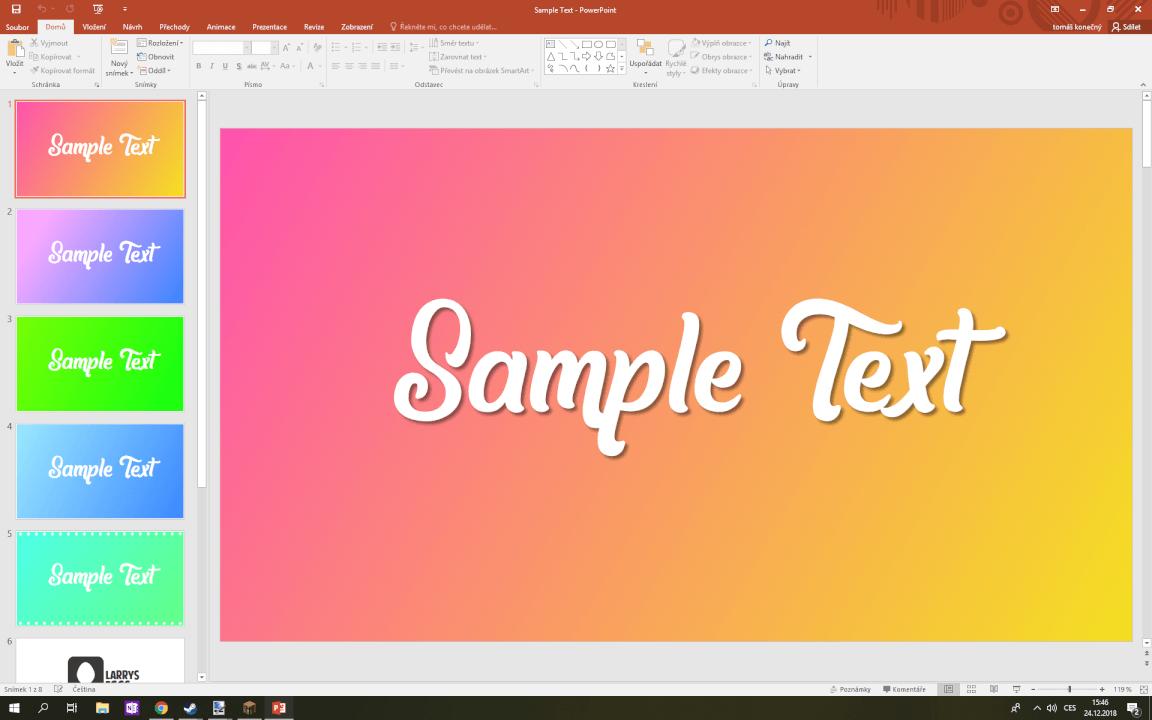Toggle bulleted list formatting
1152x720 pixels.
336,47
